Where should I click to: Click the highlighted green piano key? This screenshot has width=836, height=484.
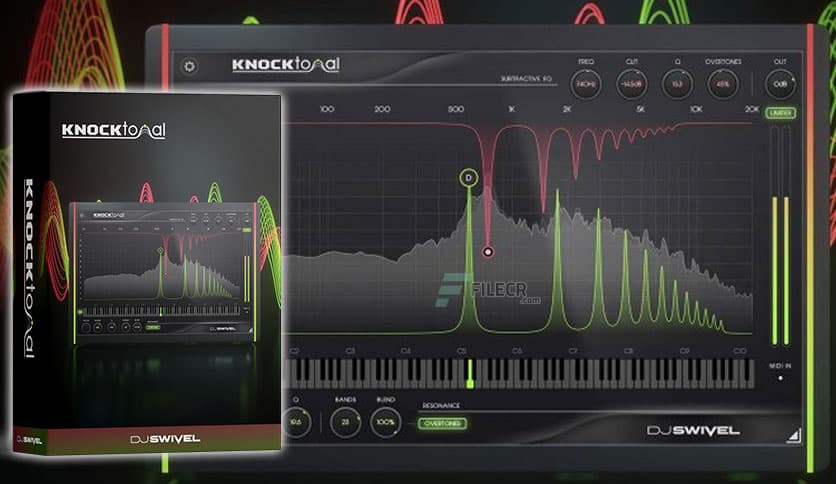click(470, 374)
